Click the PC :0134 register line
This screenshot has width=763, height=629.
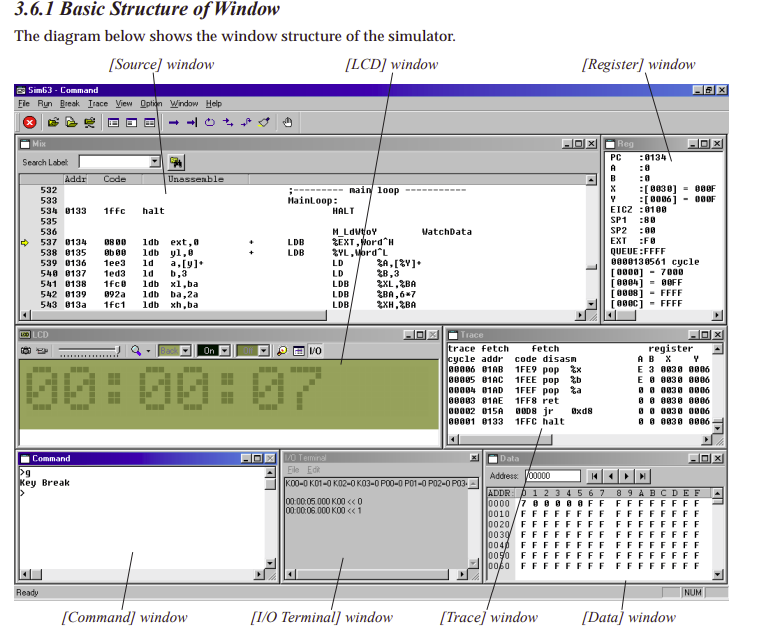click(x=638, y=158)
